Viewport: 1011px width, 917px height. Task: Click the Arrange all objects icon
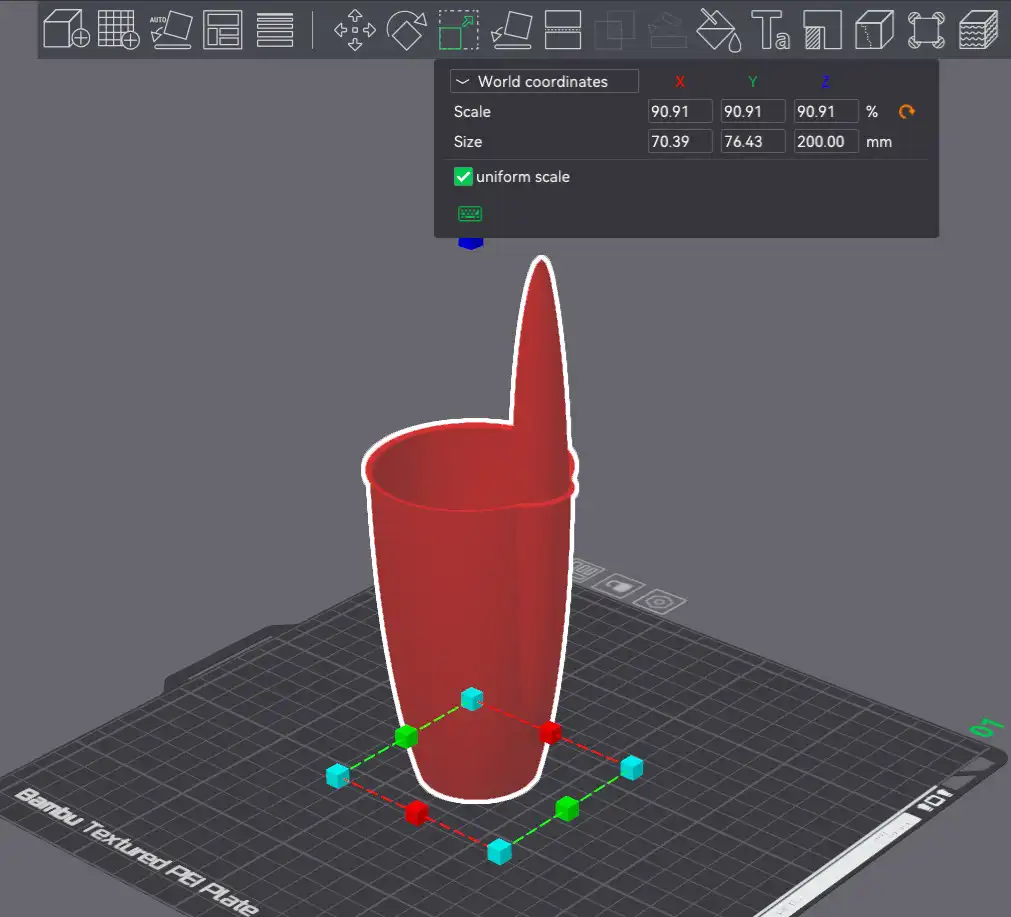[222, 29]
